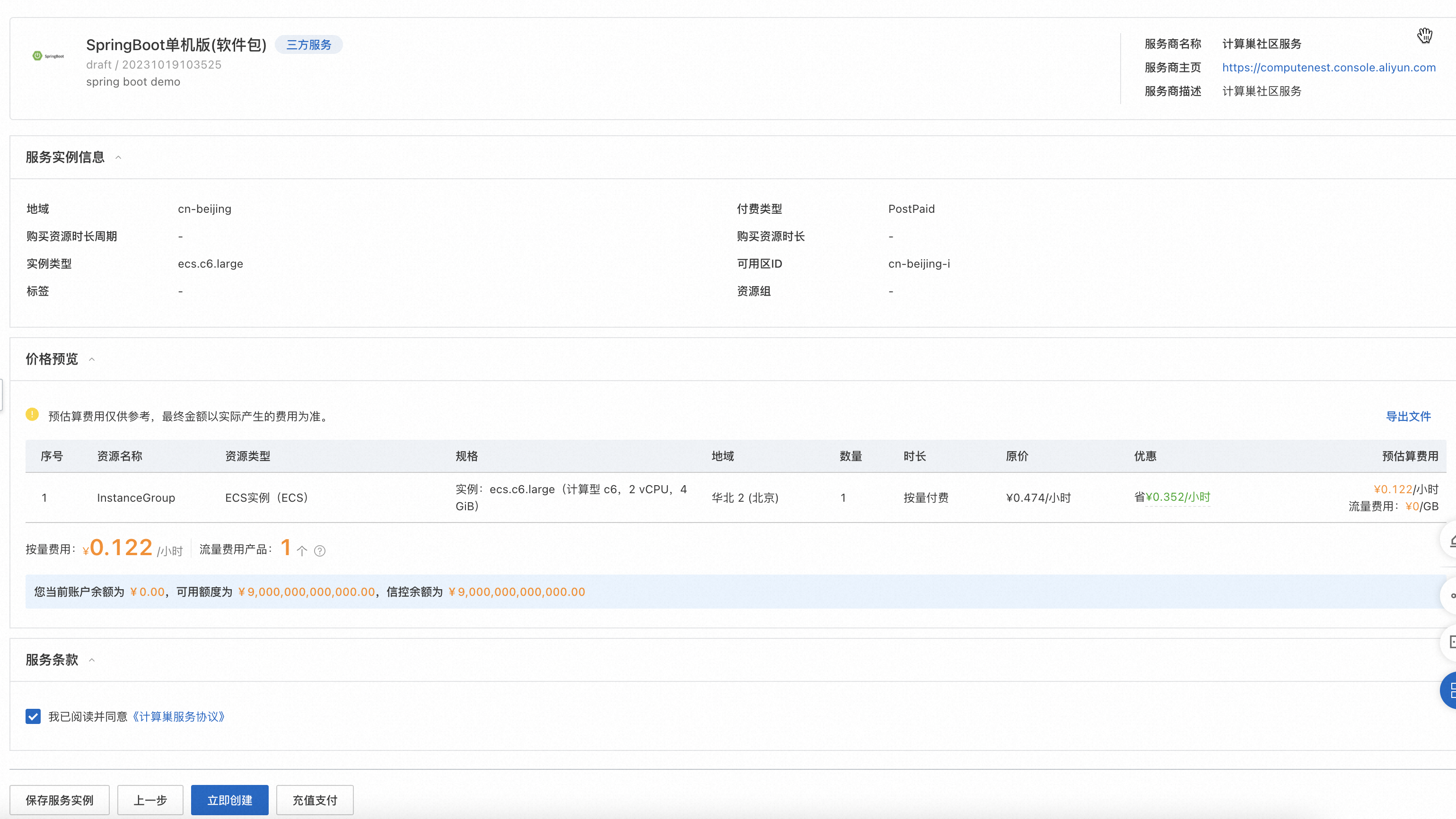The image size is (1456, 819).
Task: Click the draft / 20231019103525 version text
Action: (x=154, y=65)
